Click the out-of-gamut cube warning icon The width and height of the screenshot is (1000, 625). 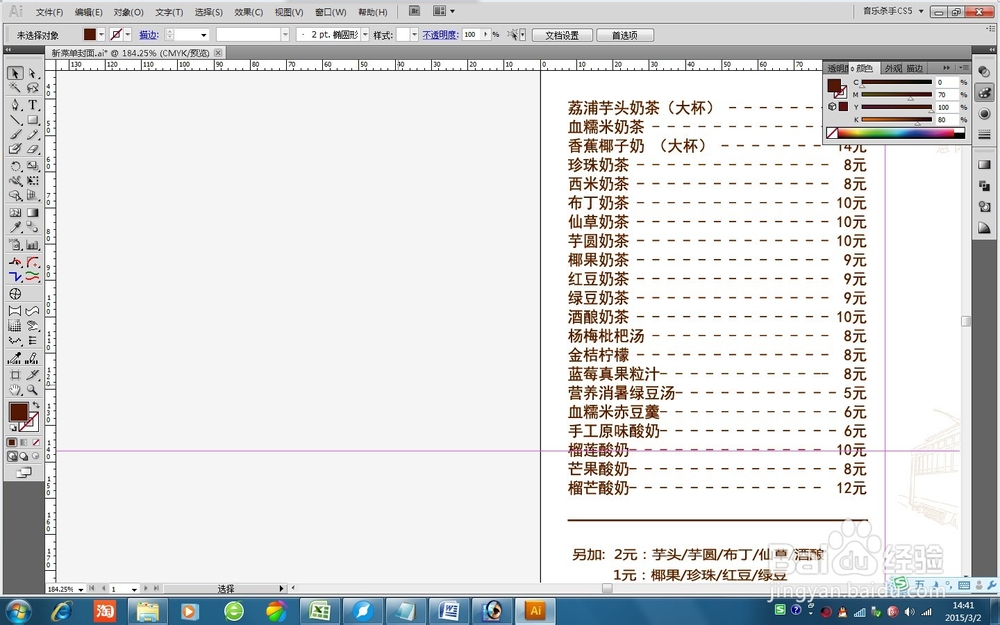(832, 107)
